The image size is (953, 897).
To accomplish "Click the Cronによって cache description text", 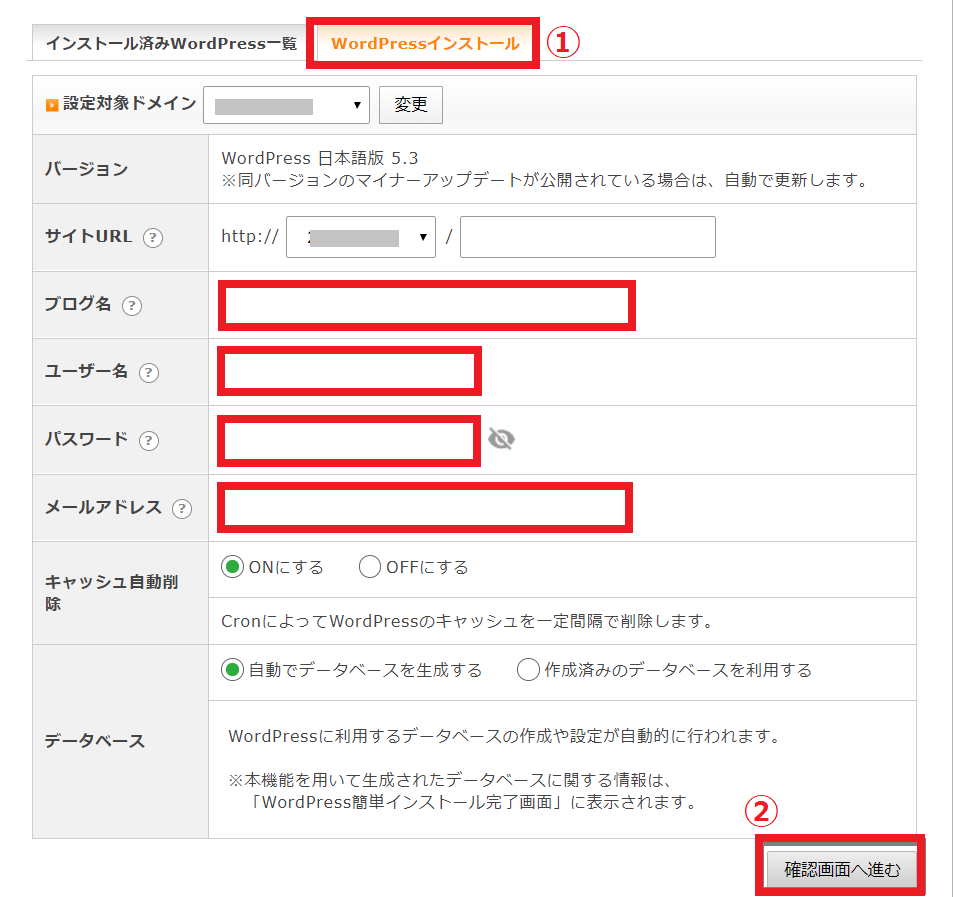I will pos(467,621).
